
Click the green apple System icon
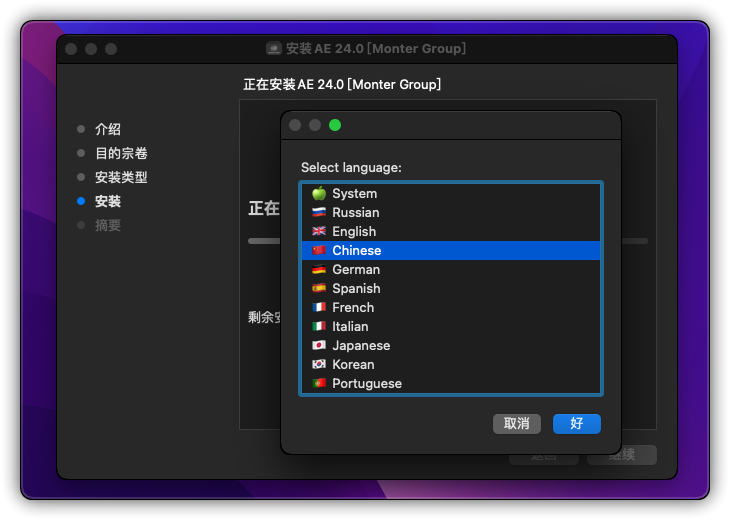[x=319, y=193]
